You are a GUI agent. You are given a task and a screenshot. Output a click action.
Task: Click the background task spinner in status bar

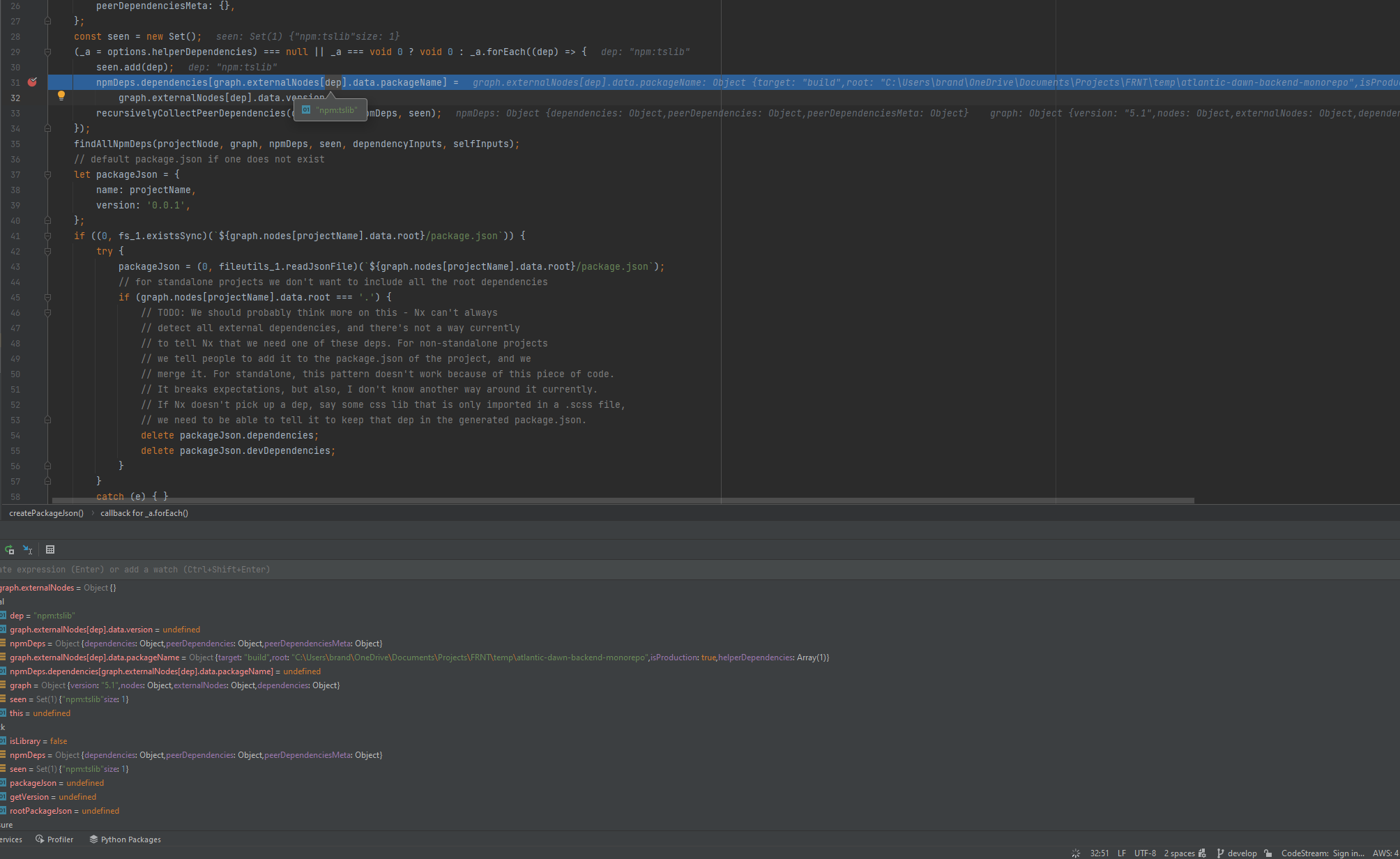pos(1076,853)
